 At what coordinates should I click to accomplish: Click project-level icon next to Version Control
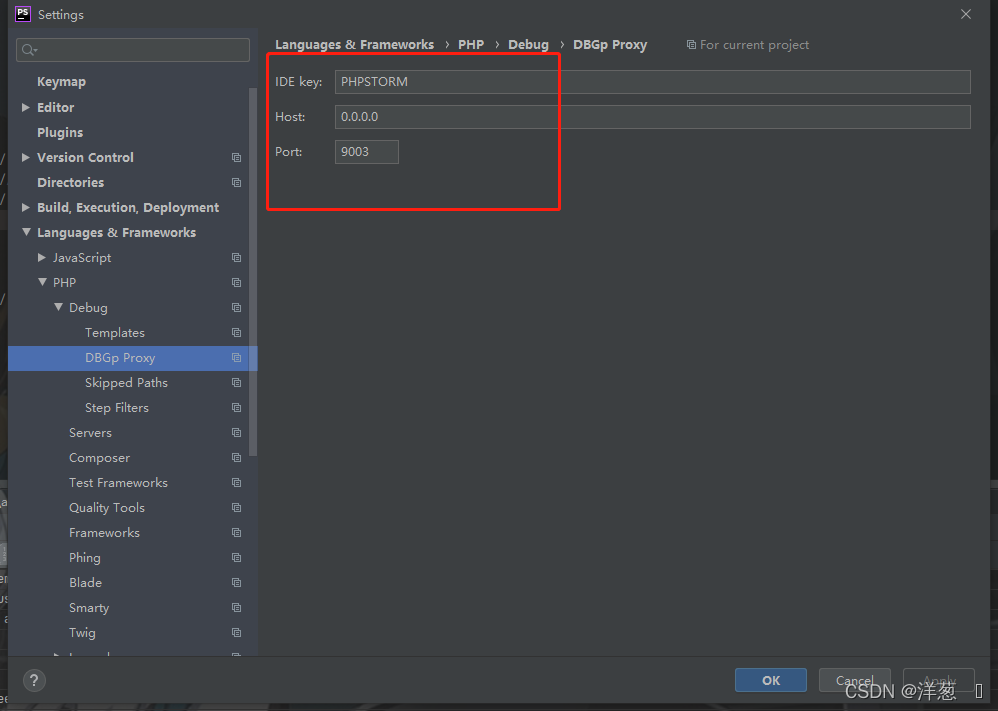point(237,157)
